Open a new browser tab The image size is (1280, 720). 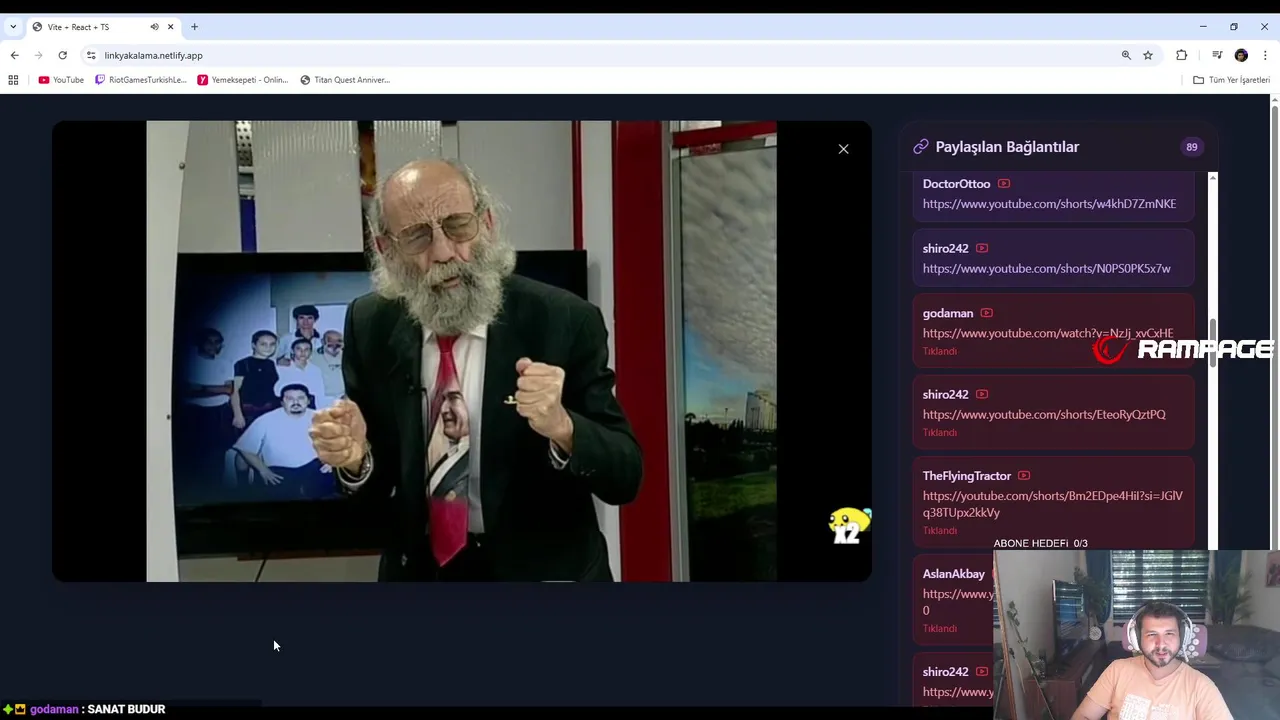[194, 27]
